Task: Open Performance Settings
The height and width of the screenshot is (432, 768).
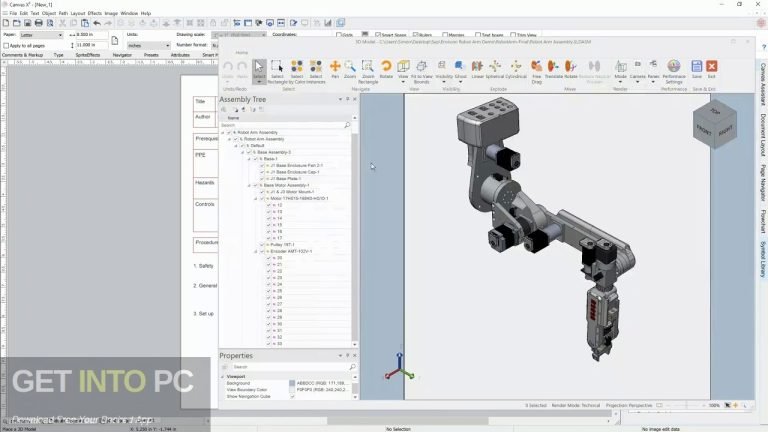Action: tap(674, 68)
